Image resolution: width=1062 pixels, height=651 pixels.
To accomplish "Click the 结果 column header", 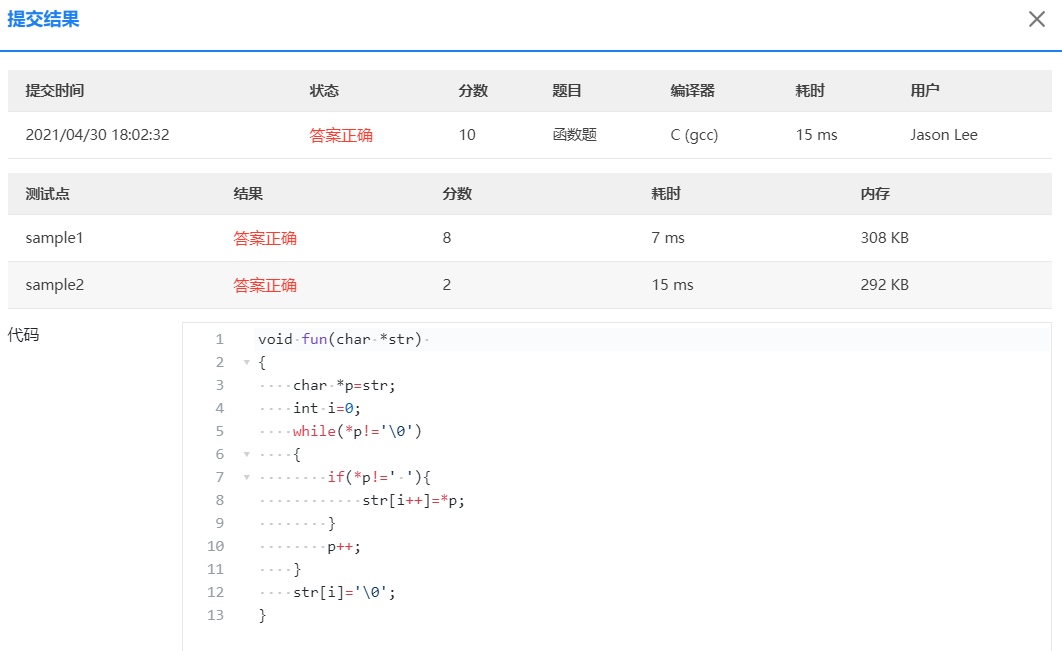I will click(248, 194).
